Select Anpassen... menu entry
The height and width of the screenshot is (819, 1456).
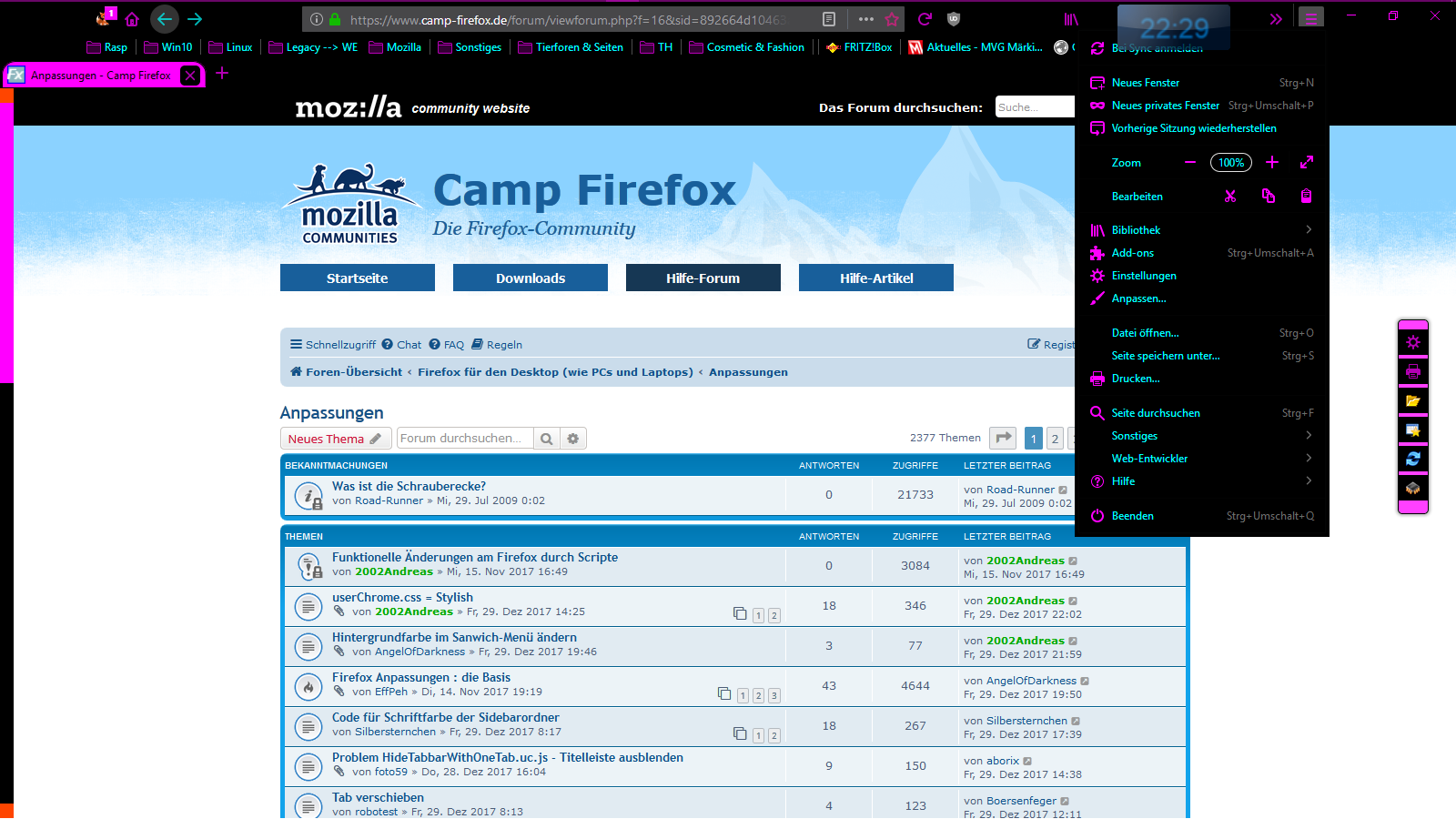[1202, 298]
